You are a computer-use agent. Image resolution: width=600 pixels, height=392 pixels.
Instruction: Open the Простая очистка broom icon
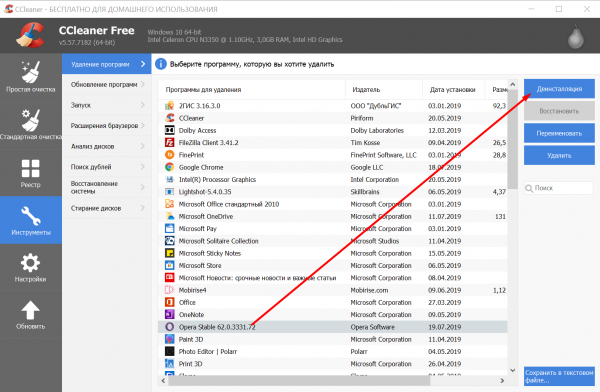point(31,72)
